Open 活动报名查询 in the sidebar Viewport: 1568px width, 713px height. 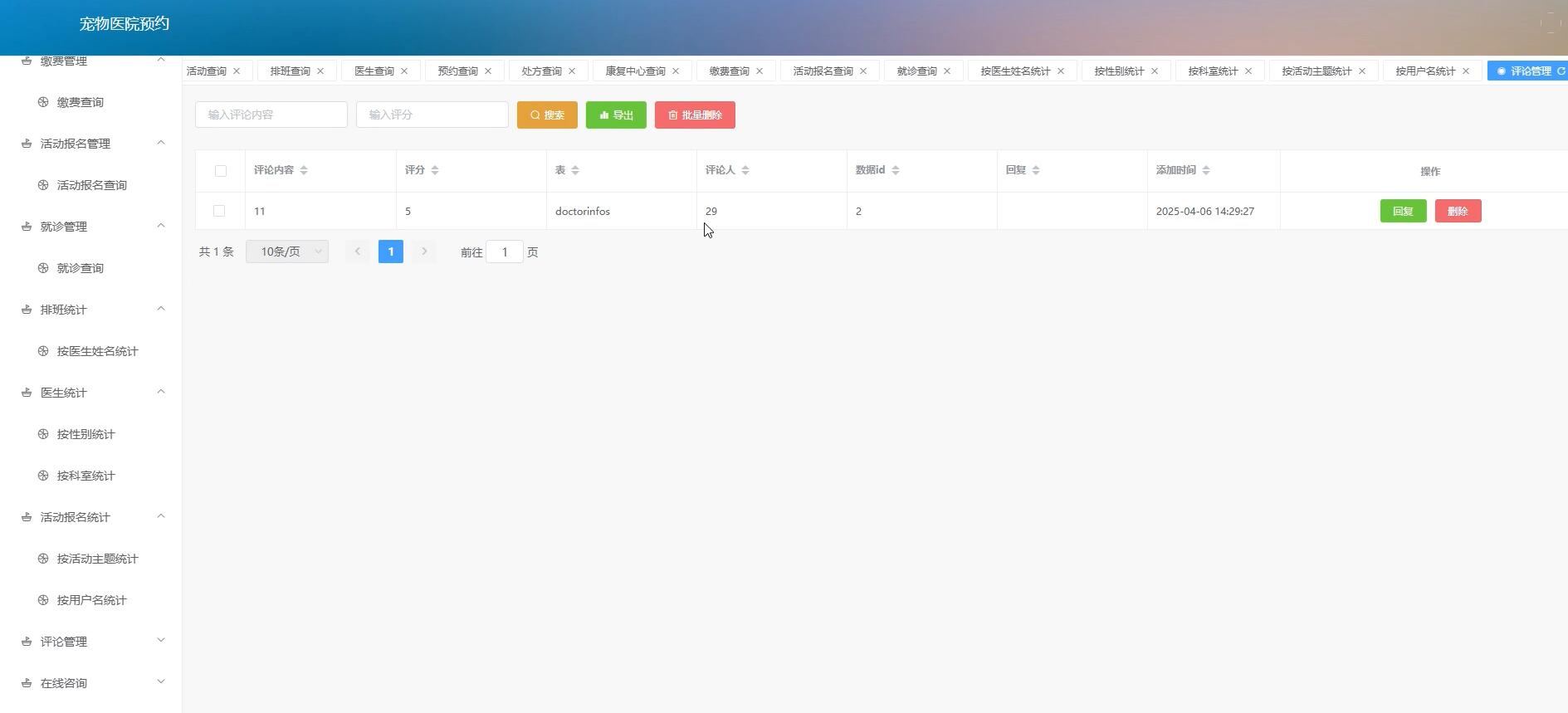coord(92,185)
